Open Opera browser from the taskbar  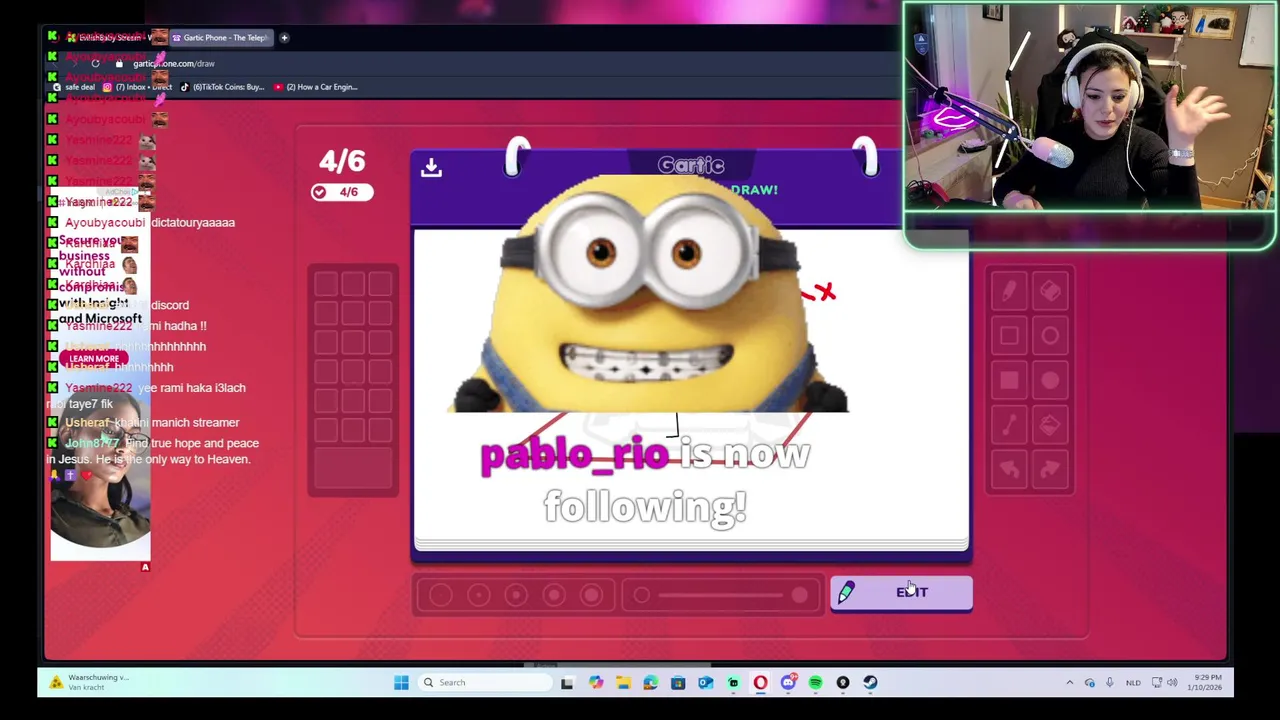[760, 682]
